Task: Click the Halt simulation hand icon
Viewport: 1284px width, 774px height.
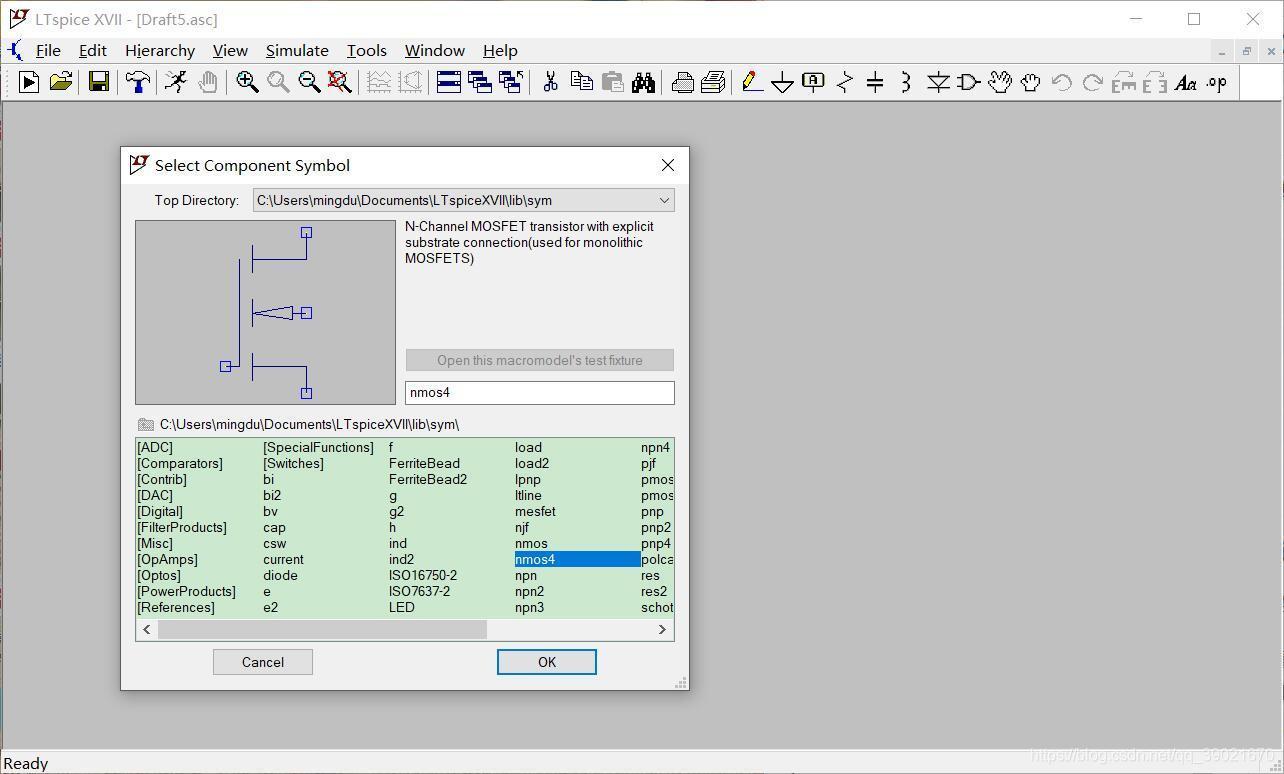Action: pos(208,82)
